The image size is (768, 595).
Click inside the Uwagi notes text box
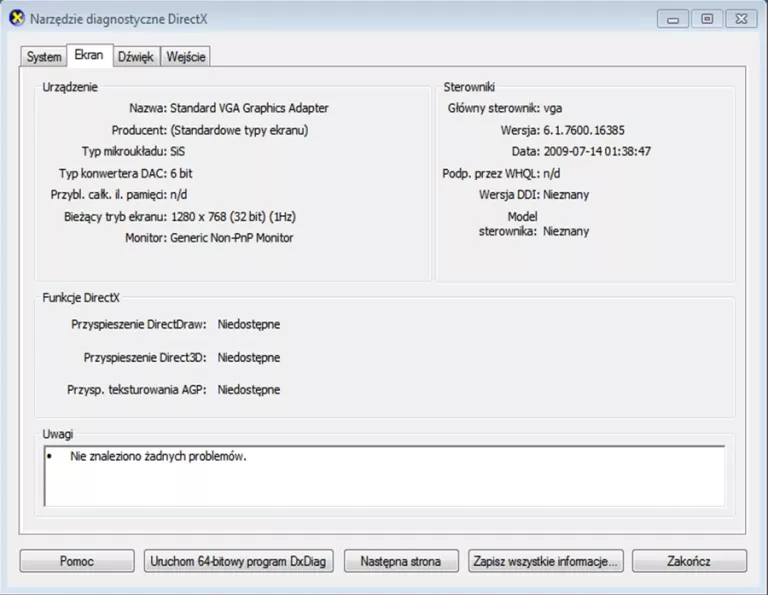tap(384, 484)
